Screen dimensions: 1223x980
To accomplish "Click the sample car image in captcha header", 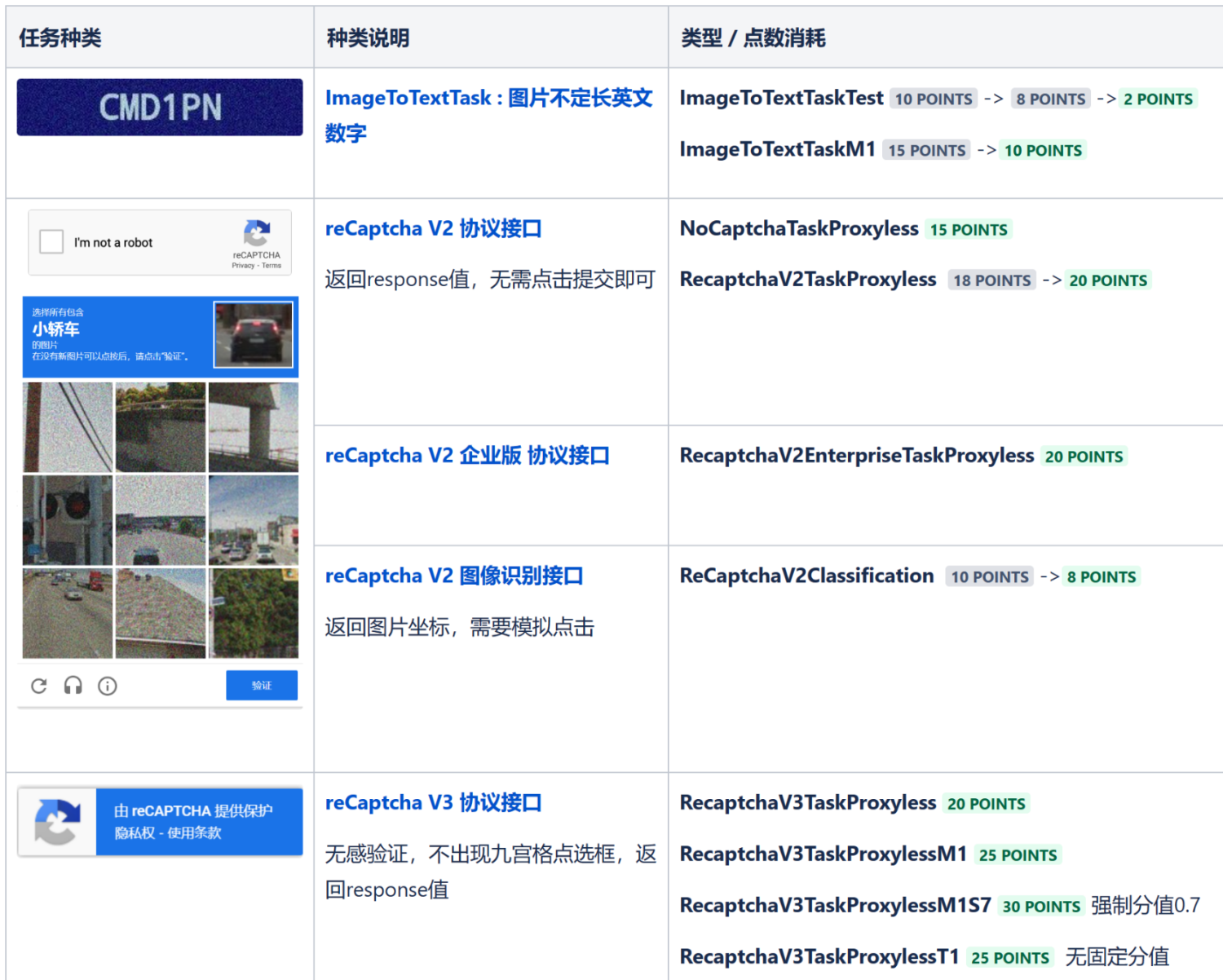I will pos(253,335).
